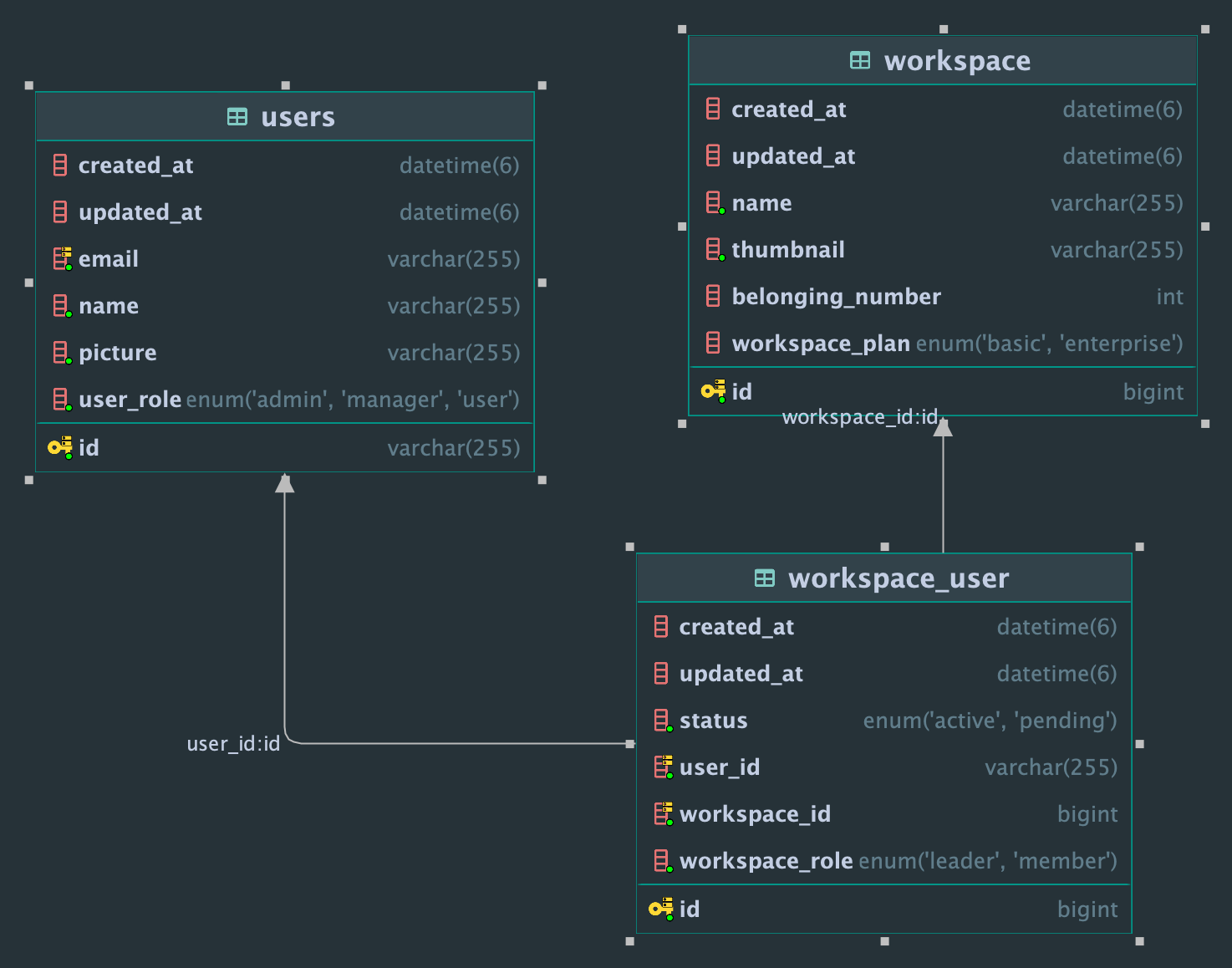Click the varchar(255) type of users id
This screenshot has height=968, width=1232.
pyautogui.click(x=454, y=448)
